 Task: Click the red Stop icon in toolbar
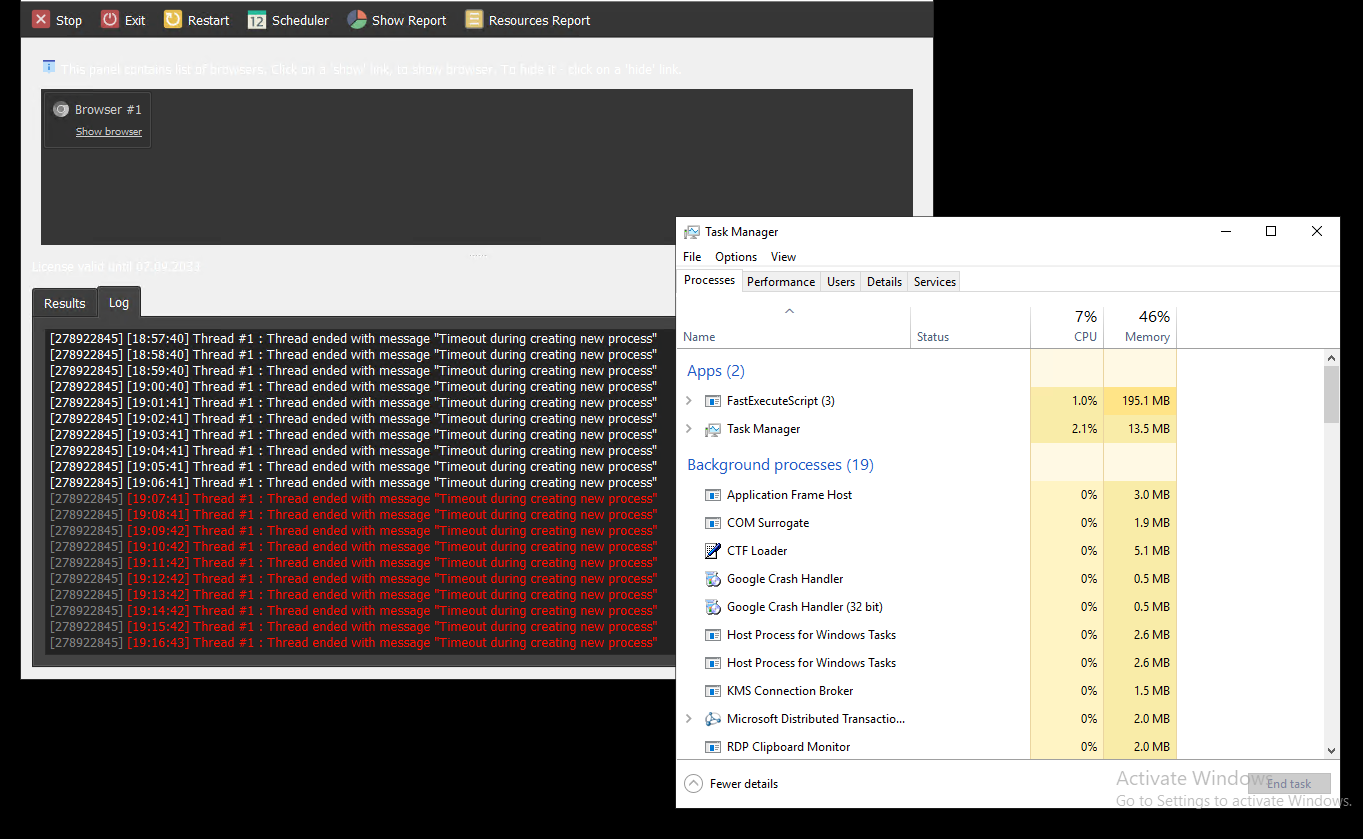tap(41, 20)
